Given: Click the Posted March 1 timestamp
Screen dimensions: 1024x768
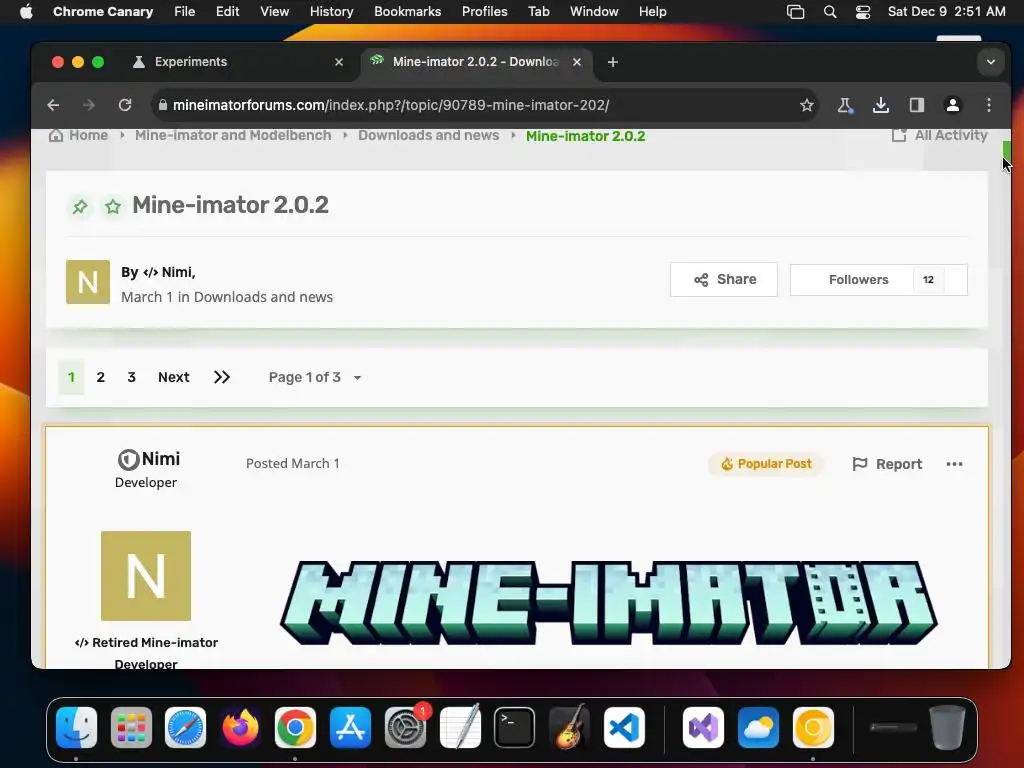Looking at the screenshot, I should [x=293, y=463].
